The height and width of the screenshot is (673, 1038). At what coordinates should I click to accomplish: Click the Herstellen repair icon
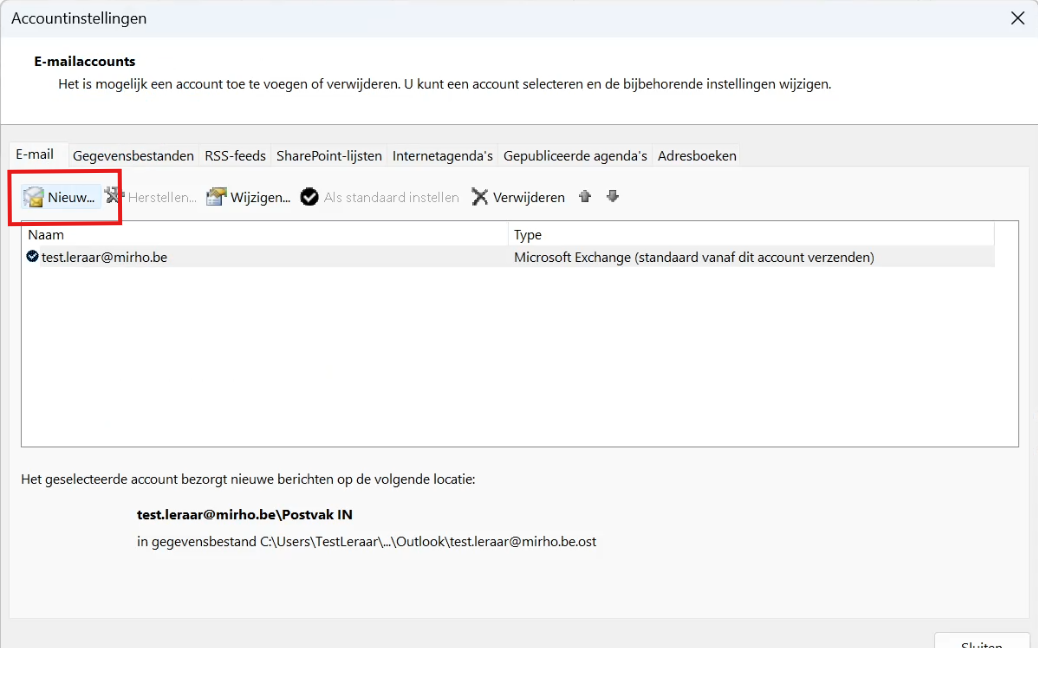pos(115,197)
